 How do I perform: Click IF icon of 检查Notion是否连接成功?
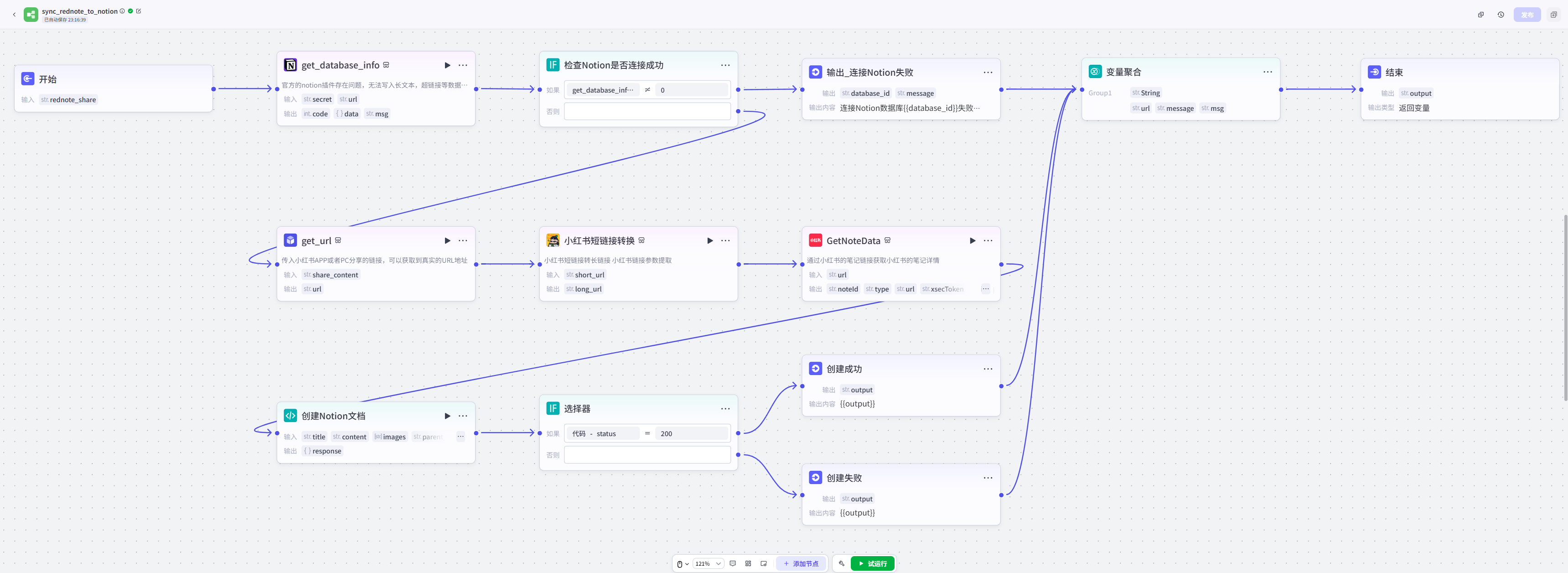[553, 65]
